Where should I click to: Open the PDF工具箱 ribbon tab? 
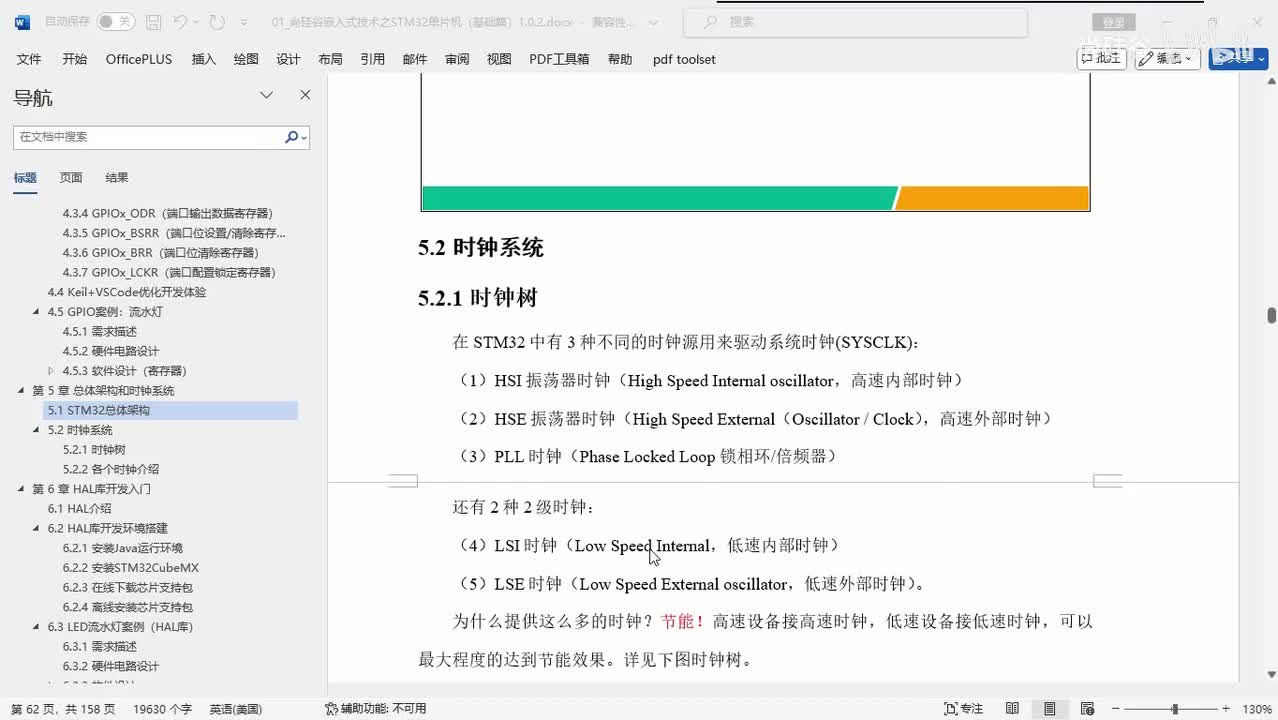[559, 59]
